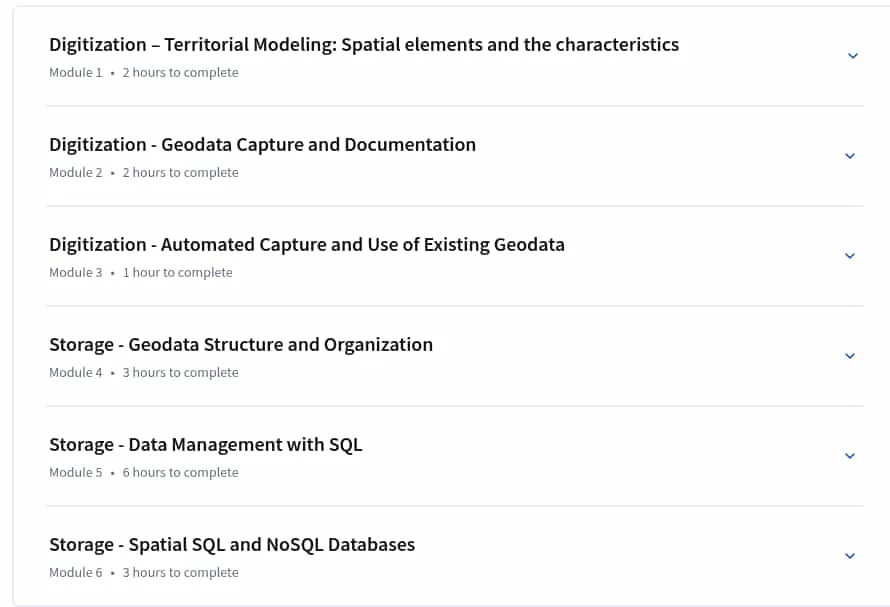Expand Module 1 using its chevron icon
This screenshot has height=607, width=890.
[x=852, y=56]
